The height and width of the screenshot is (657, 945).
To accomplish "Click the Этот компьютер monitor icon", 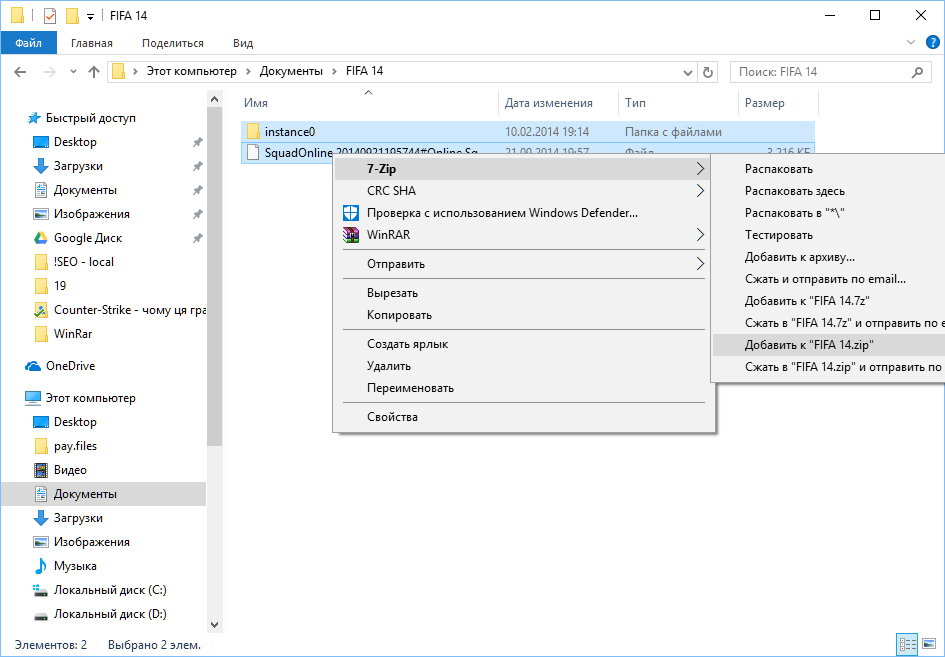I will tap(33, 398).
